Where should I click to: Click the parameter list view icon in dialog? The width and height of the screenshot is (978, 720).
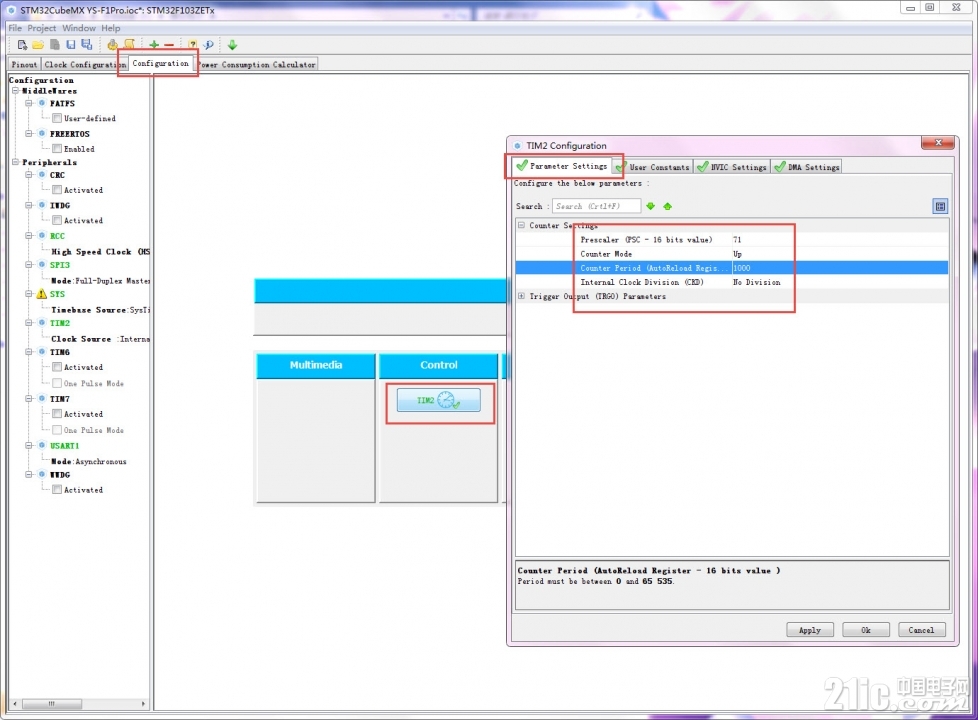click(x=940, y=206)
